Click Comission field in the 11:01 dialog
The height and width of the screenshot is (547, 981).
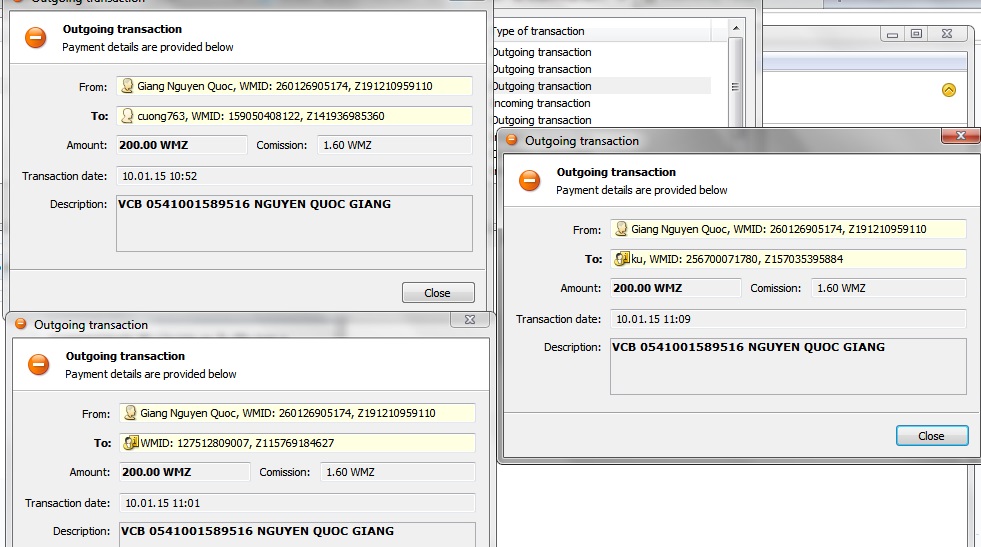(398, 472)
